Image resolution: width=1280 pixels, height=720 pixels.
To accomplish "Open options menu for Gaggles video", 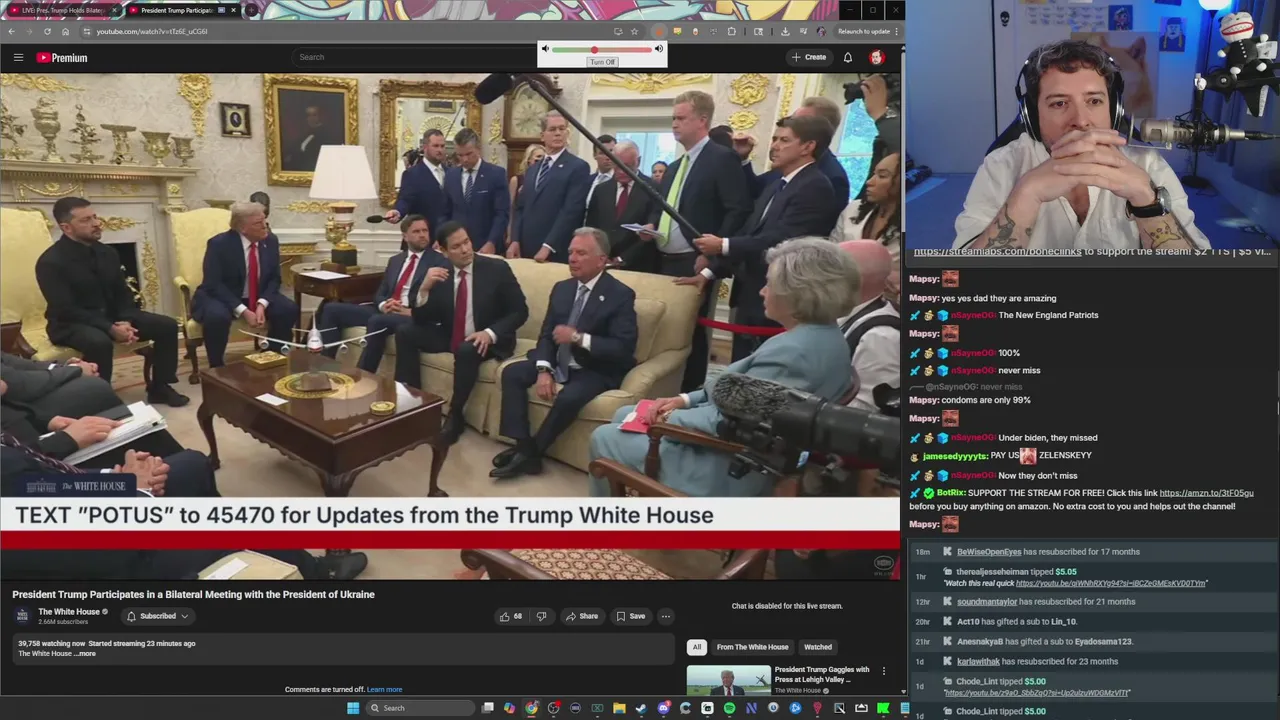I will (883, 671).
